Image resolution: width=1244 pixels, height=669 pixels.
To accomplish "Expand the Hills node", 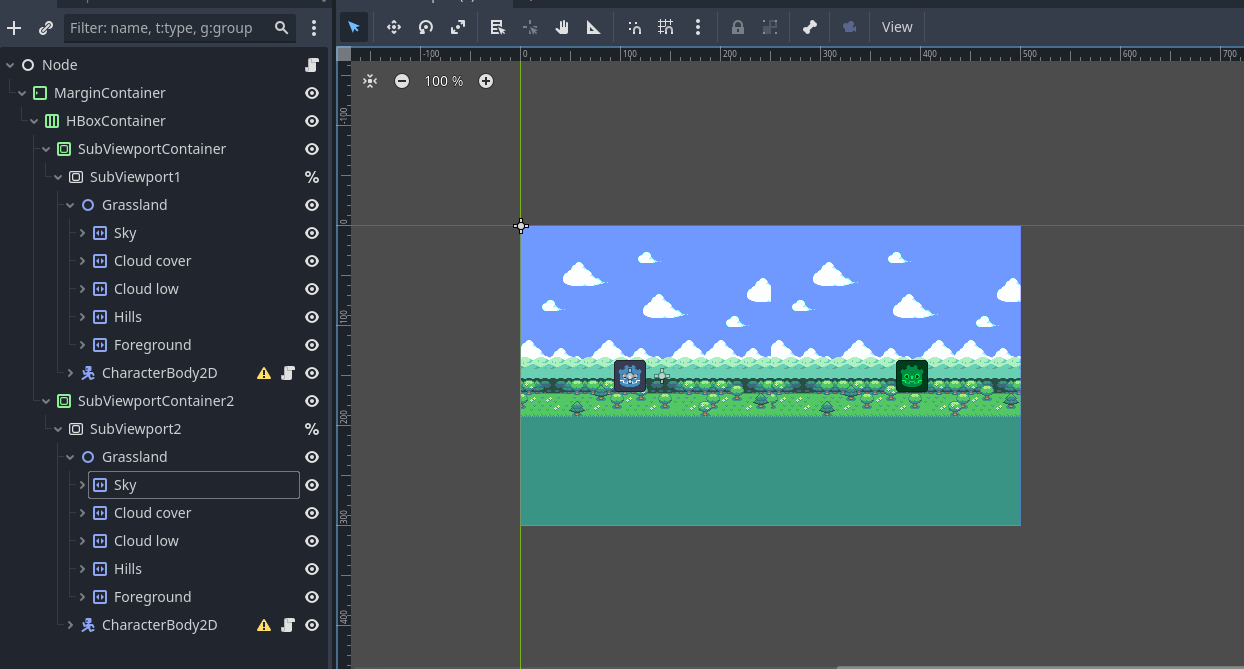I will pos(83,316).
